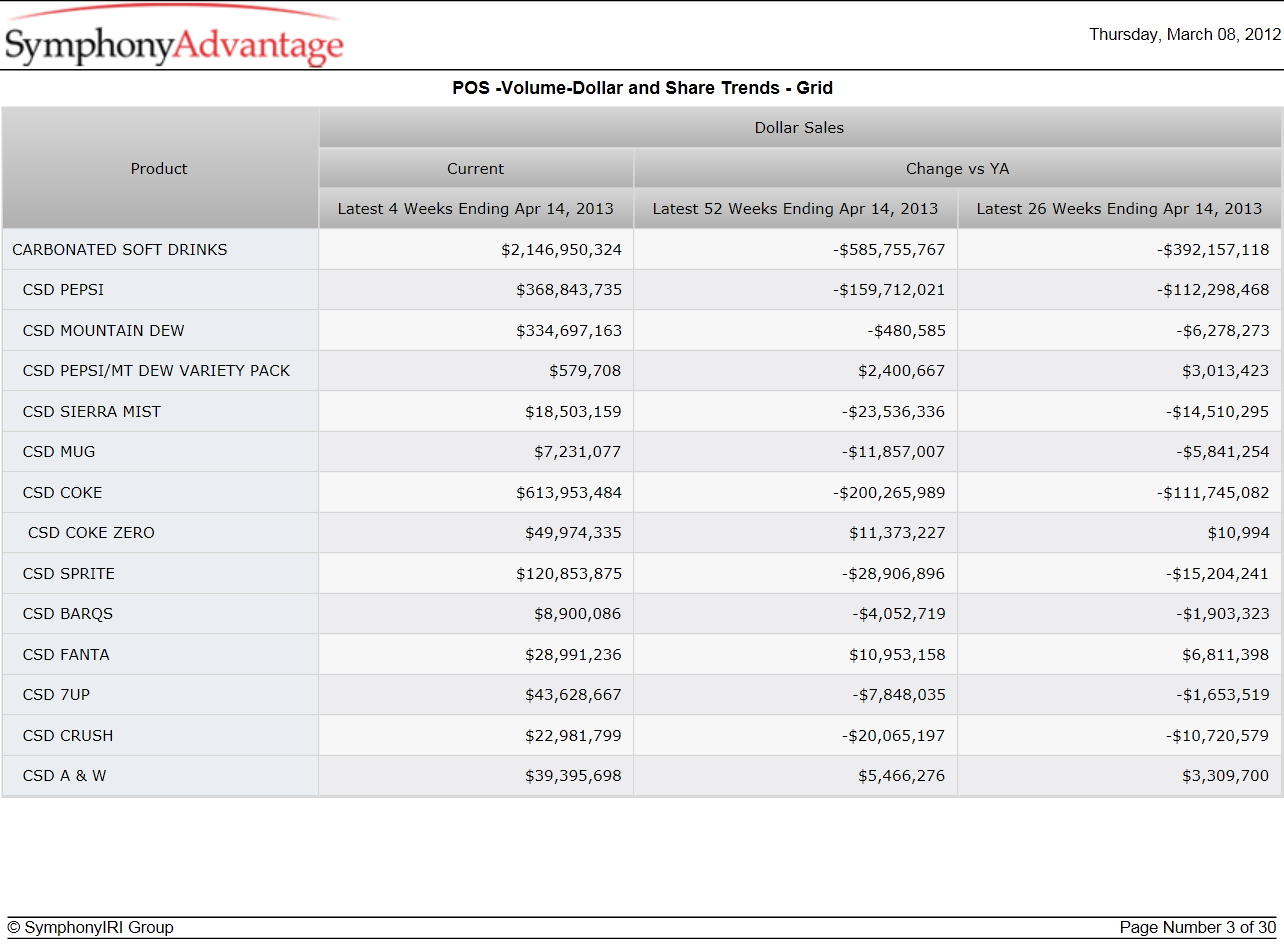
Task: Select the value -$7,848,035
Action: click(898, 695)
